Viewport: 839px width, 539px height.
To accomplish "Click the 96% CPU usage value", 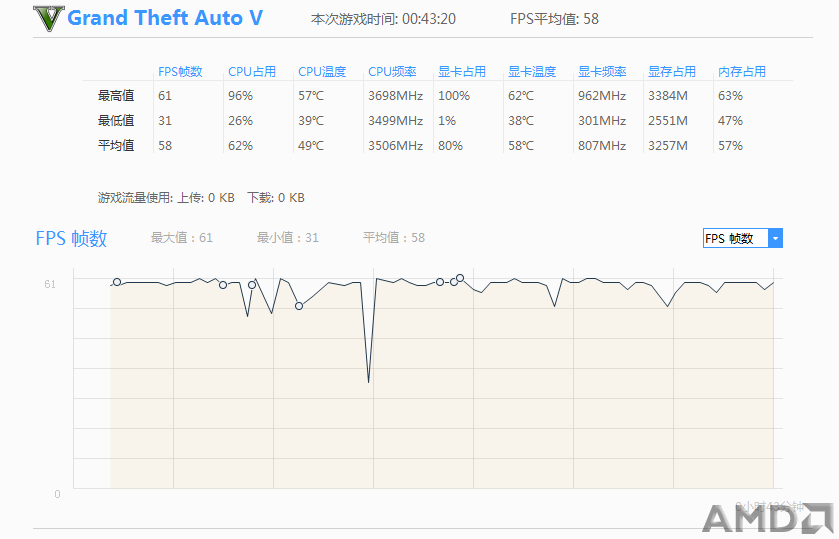I will tap(240, 96).
